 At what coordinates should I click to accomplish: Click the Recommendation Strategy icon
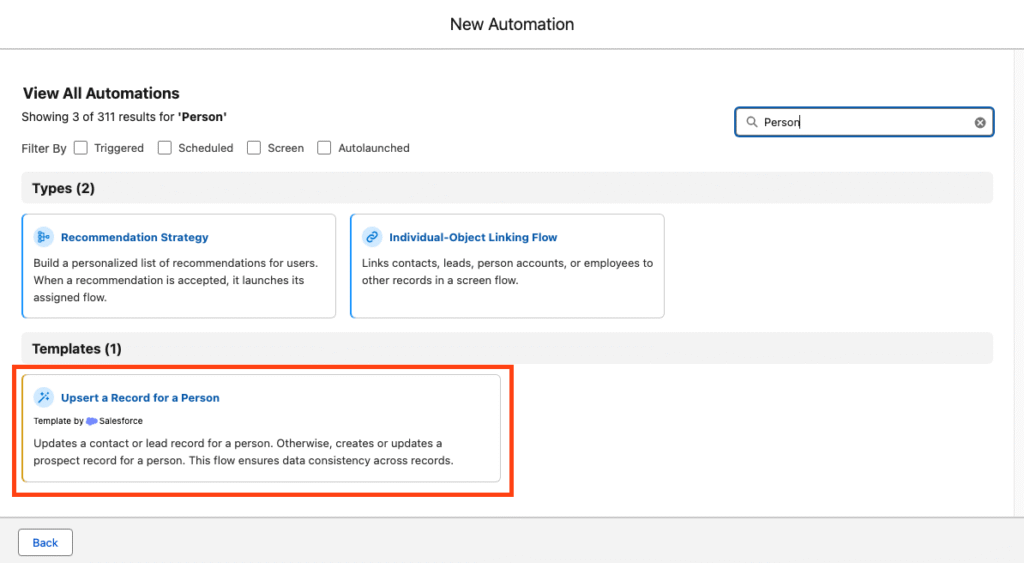pyautogui.click(x=44, y=237)
